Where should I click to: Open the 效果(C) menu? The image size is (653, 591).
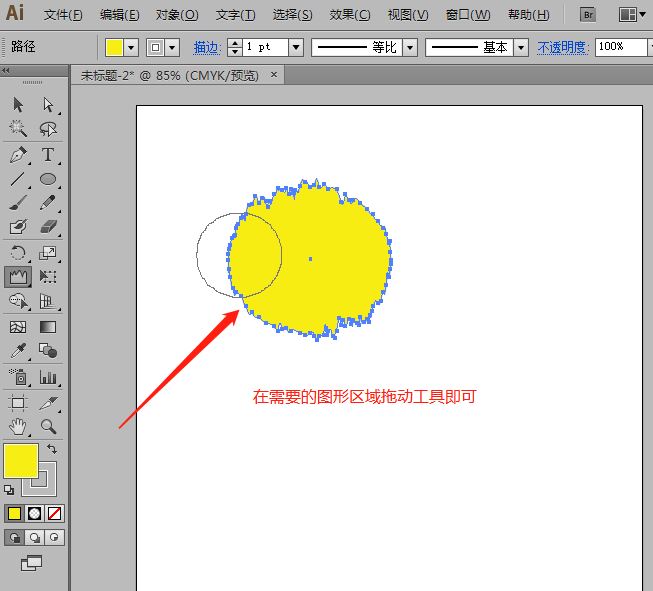click(x=349, y=15)
